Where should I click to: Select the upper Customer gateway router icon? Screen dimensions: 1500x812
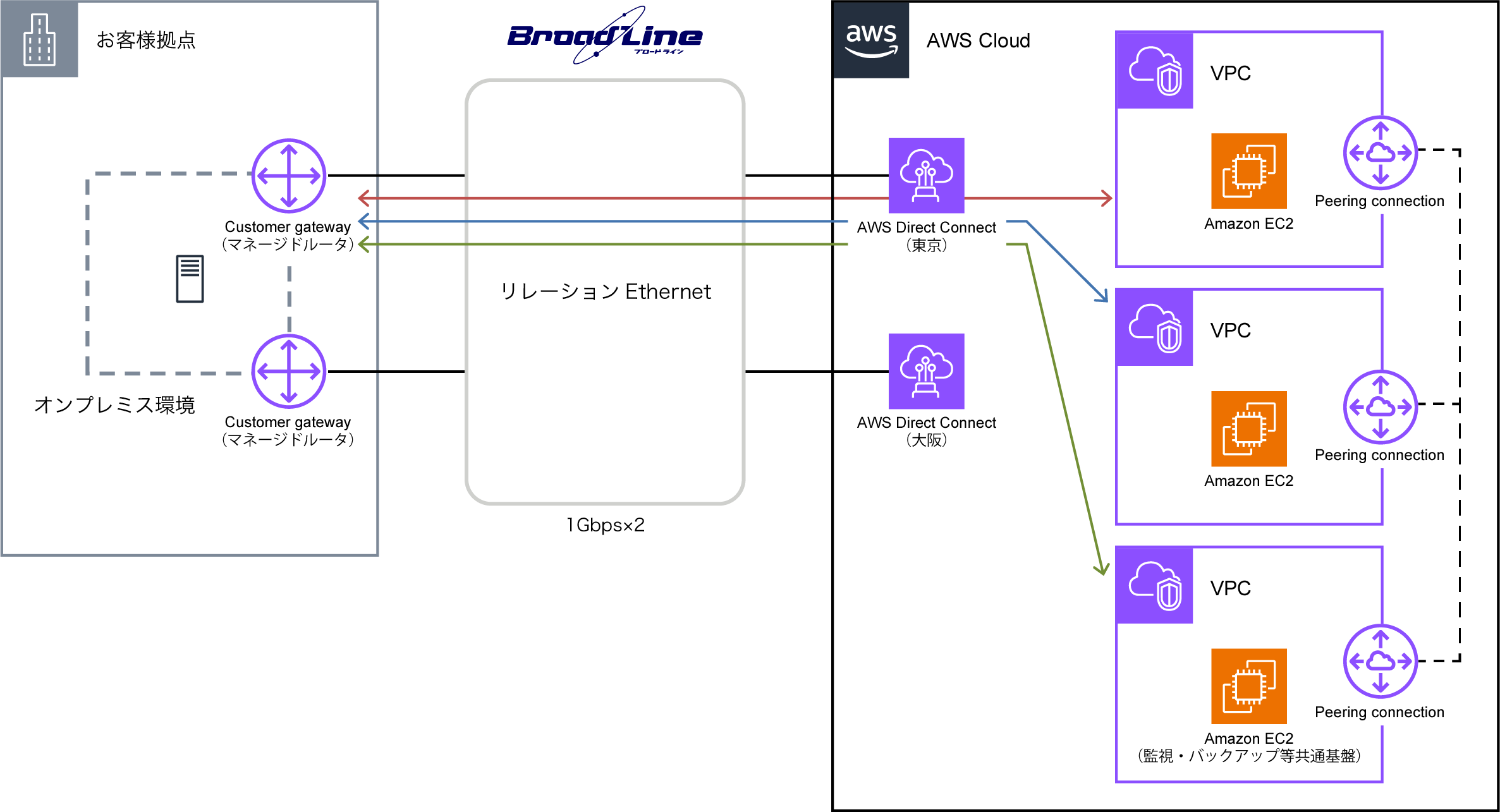click(x=289, y=176)
